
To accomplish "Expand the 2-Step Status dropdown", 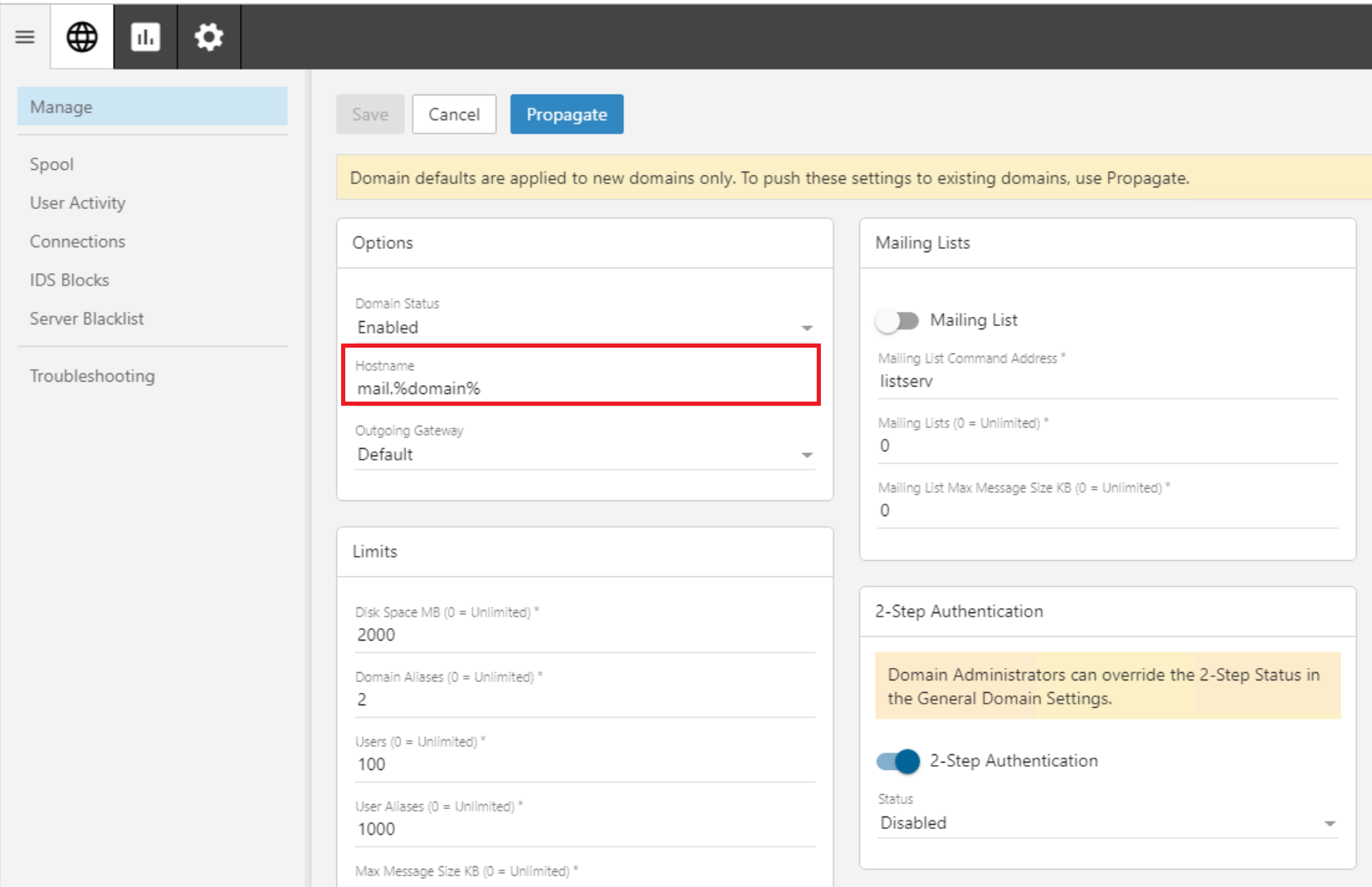I will point(1107,823).
